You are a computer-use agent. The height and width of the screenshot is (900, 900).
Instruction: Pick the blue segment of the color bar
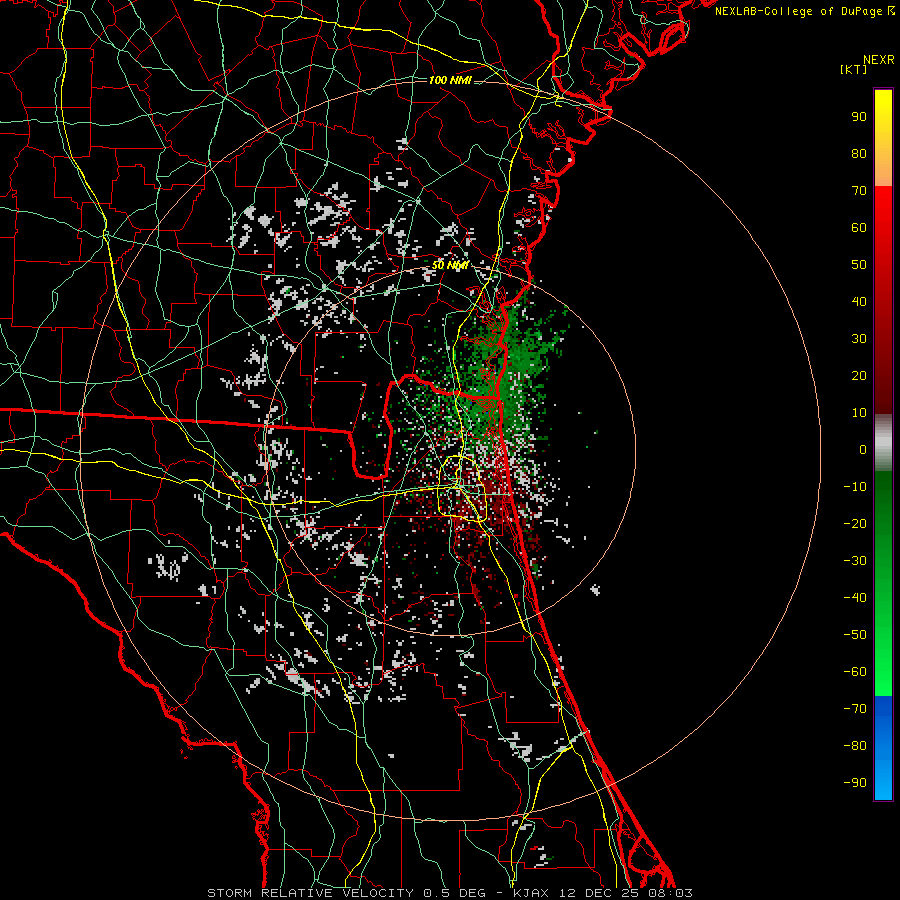point(883,748)
